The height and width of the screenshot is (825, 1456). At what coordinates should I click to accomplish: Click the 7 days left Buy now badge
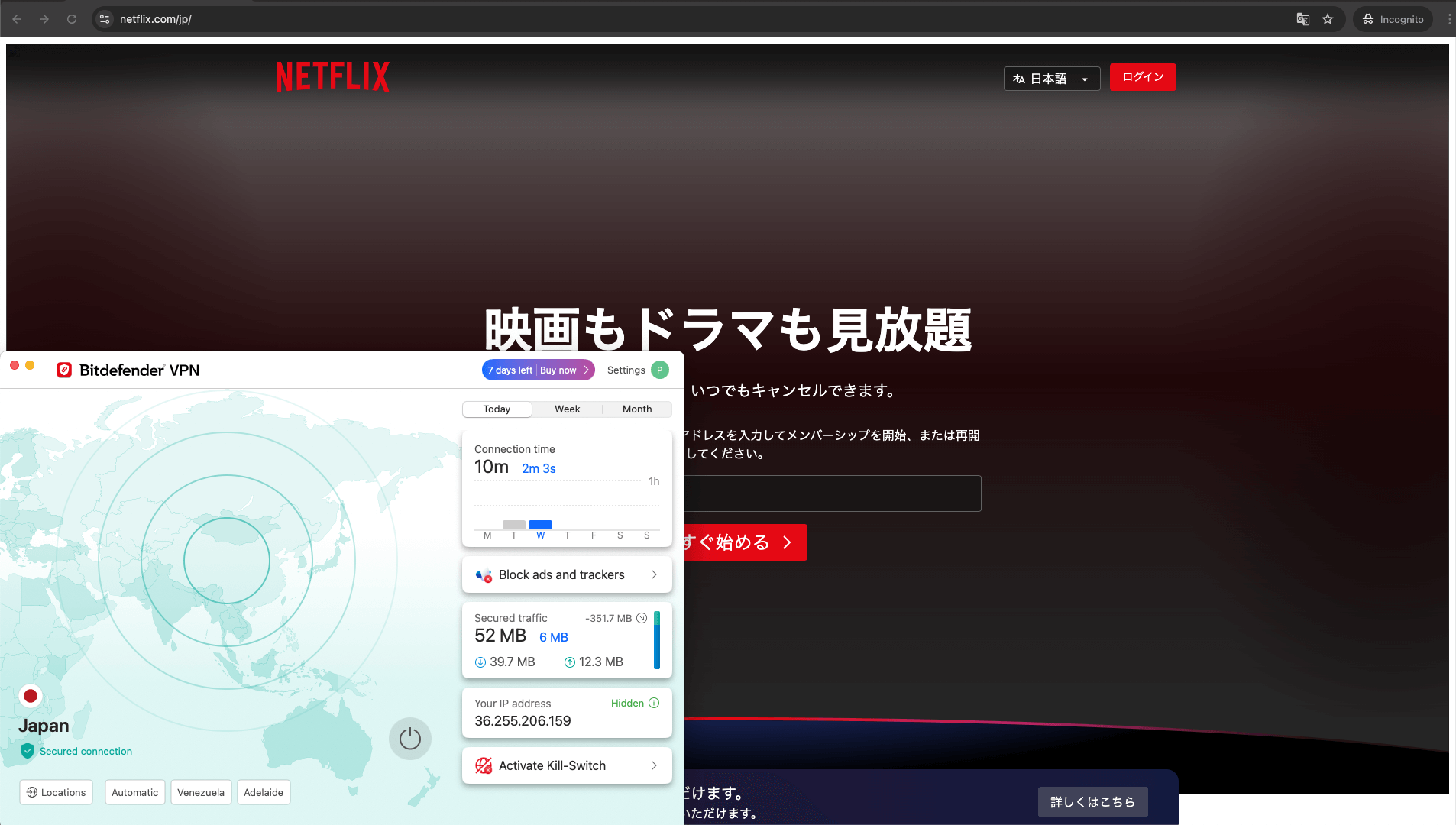click(538, 370)
